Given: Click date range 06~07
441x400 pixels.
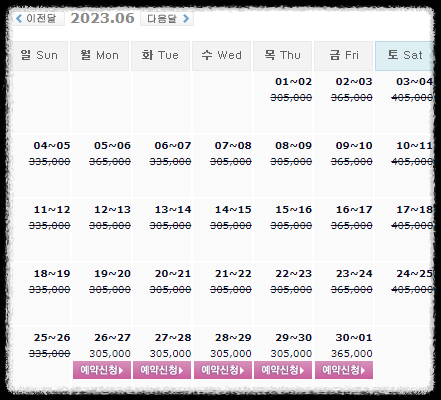Looking at the screenshot, I should click(173, 146).
